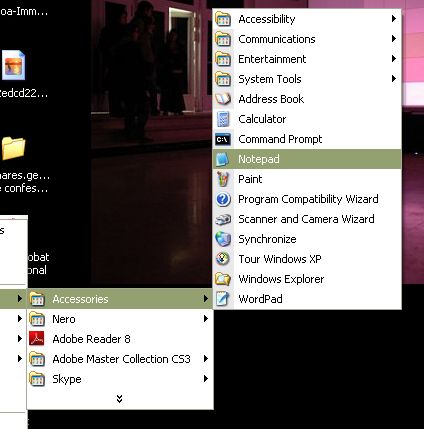Open WordPad menu entry
Image resolution: width=424 pixels, height=429 pixels.
tap(307, 299)
